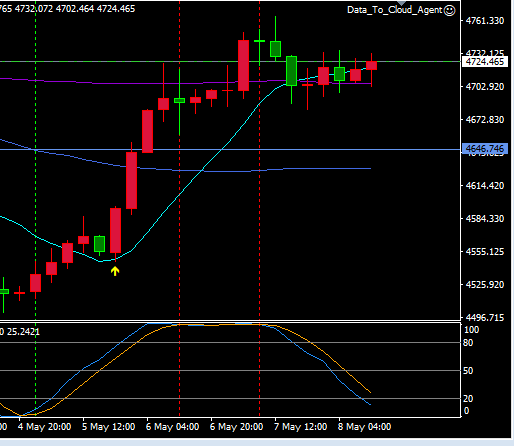Screen dimensions: 514x446
Task: Click the 4496.715 price scale value
Action: tap(485, 318)
